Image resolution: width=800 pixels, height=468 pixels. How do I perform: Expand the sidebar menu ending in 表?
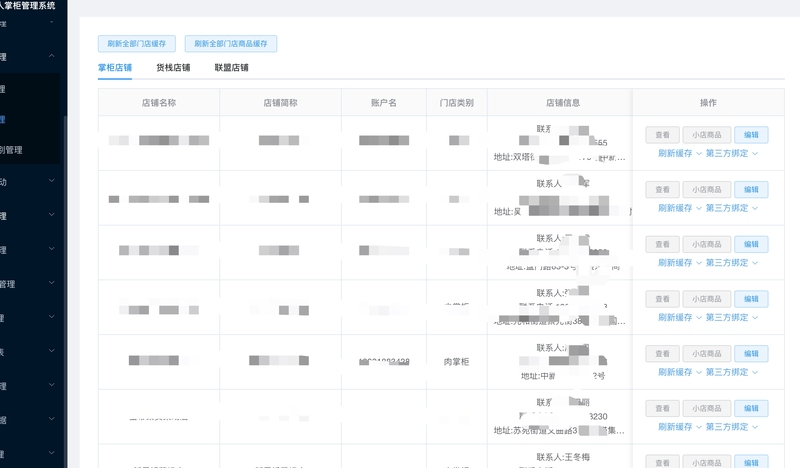(30, 352)
